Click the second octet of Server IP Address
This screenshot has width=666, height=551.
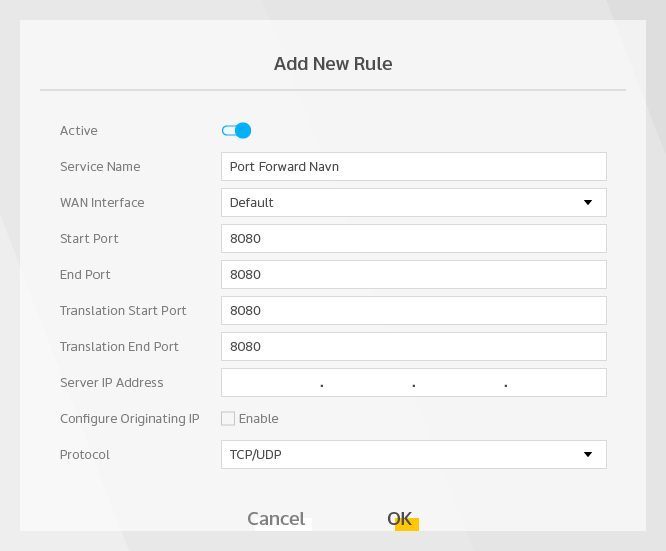(367, 383)
